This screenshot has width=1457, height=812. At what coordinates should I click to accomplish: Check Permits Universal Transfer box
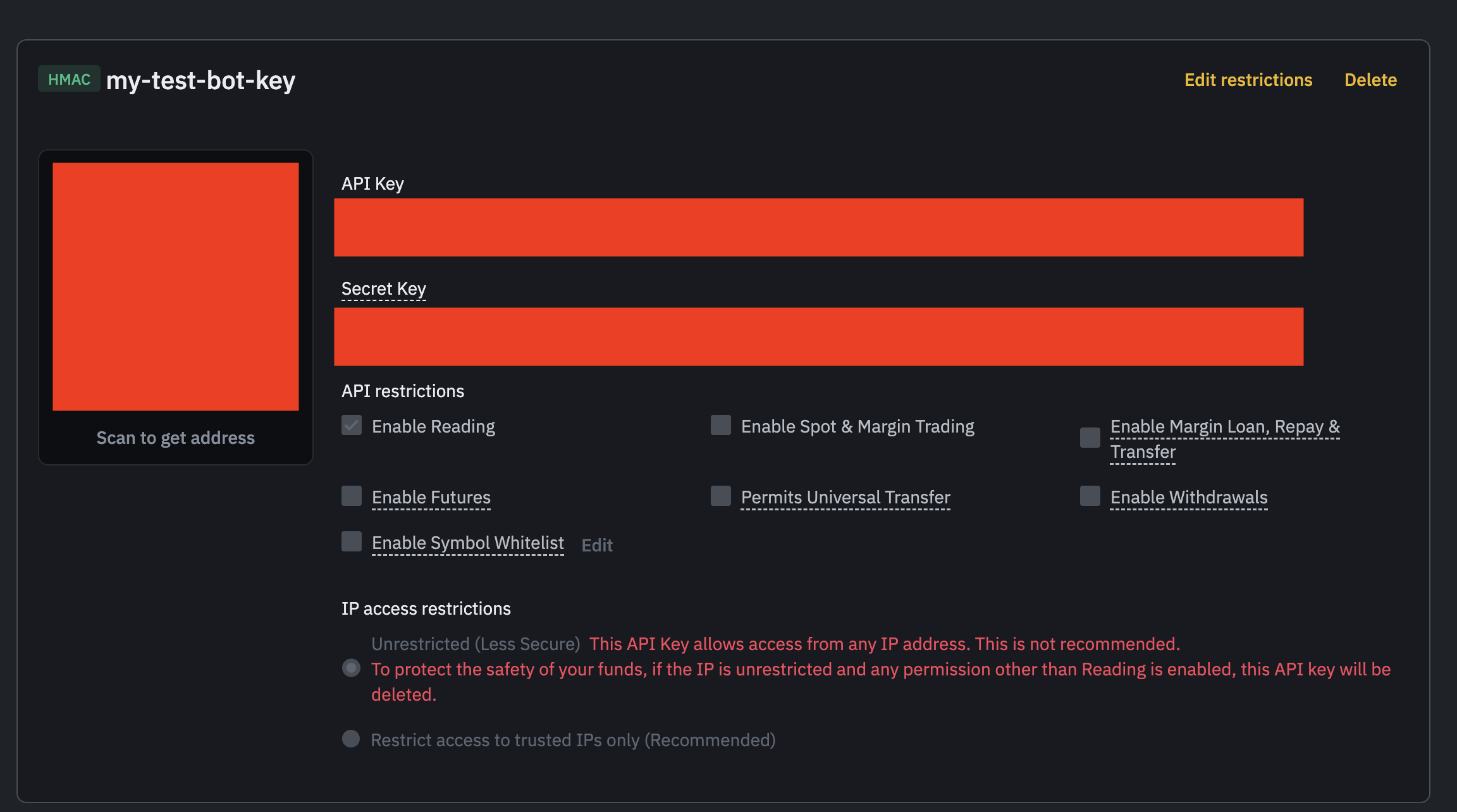pos(721,496)
